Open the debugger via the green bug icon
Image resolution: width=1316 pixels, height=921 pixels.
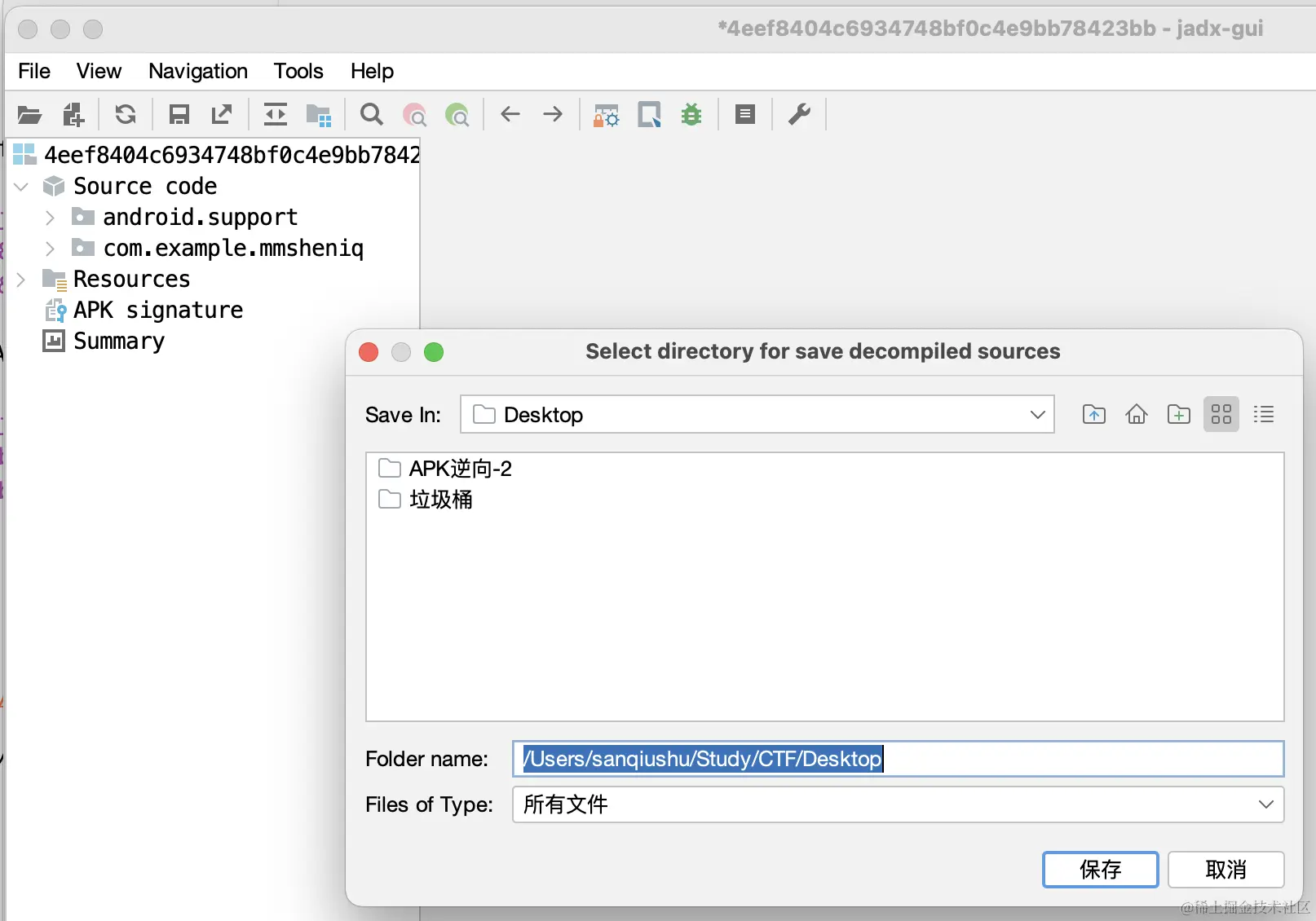pos(691,115)
